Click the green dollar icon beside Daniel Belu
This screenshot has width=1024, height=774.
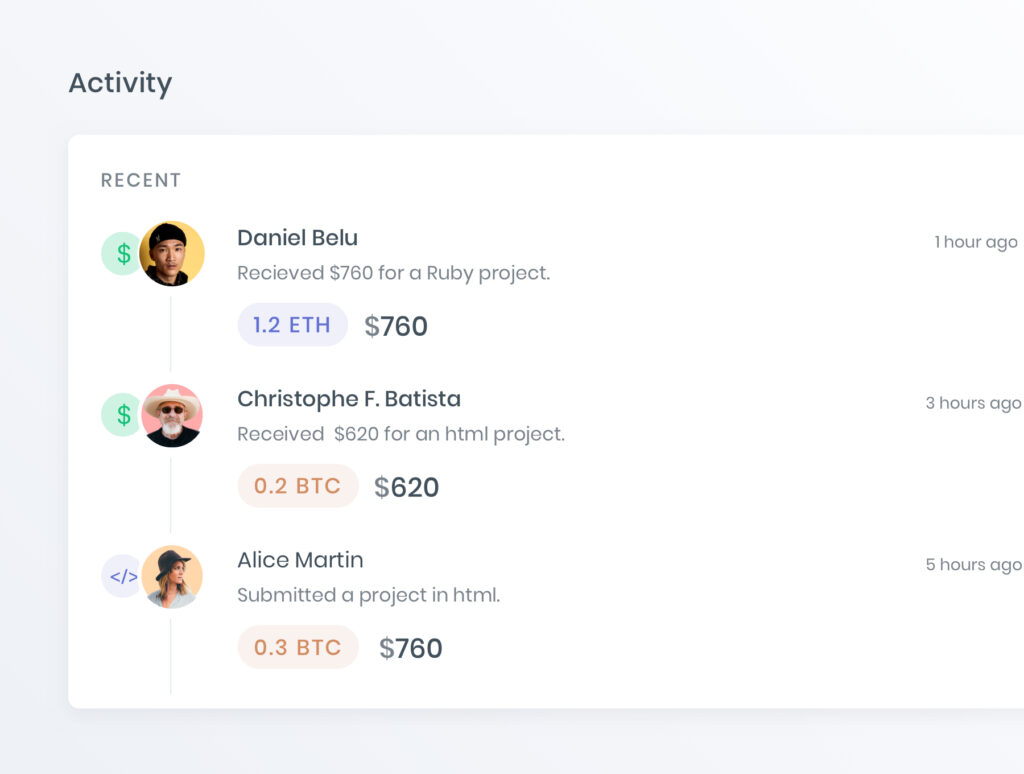coord(122,254)
